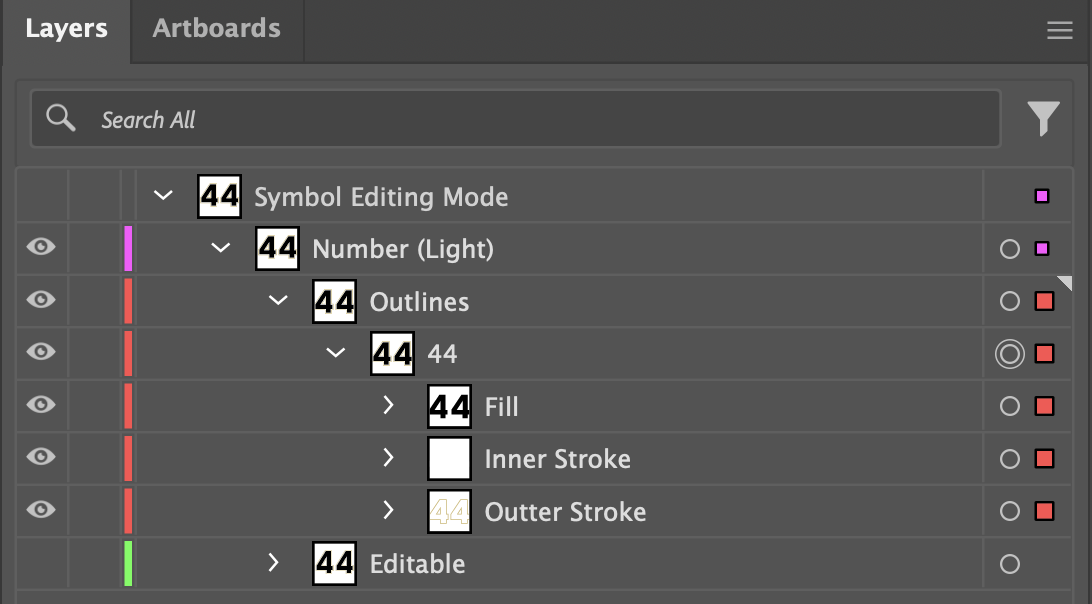Collapse the Outlines layer

(x=278, y=301)
